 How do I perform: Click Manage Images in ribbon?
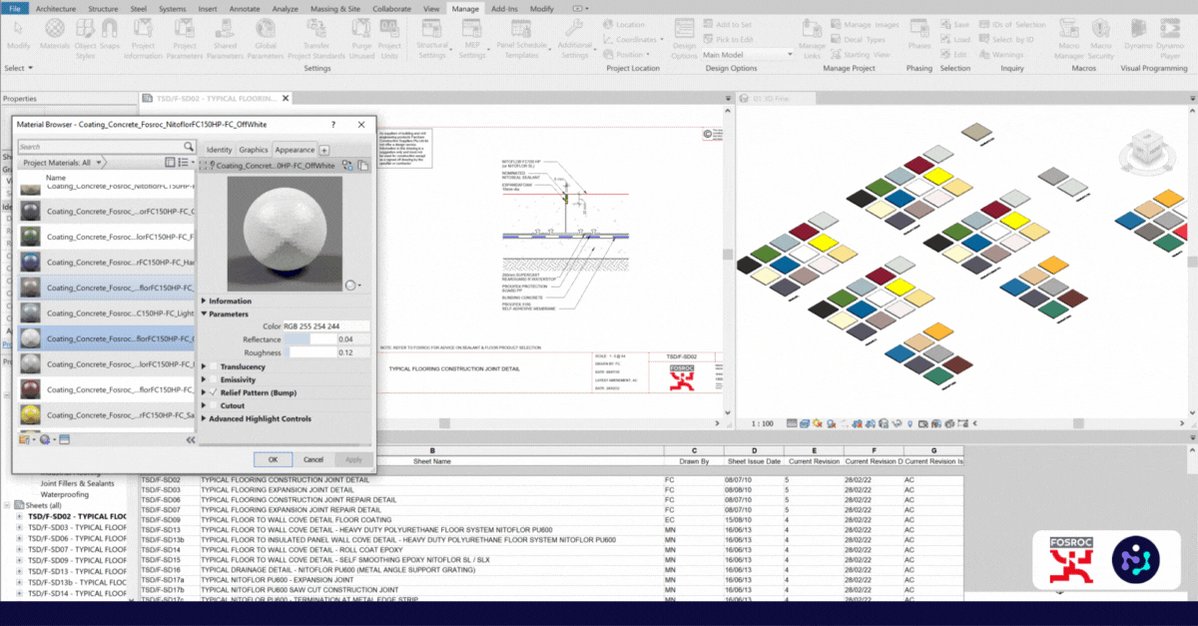pos(865,24)
